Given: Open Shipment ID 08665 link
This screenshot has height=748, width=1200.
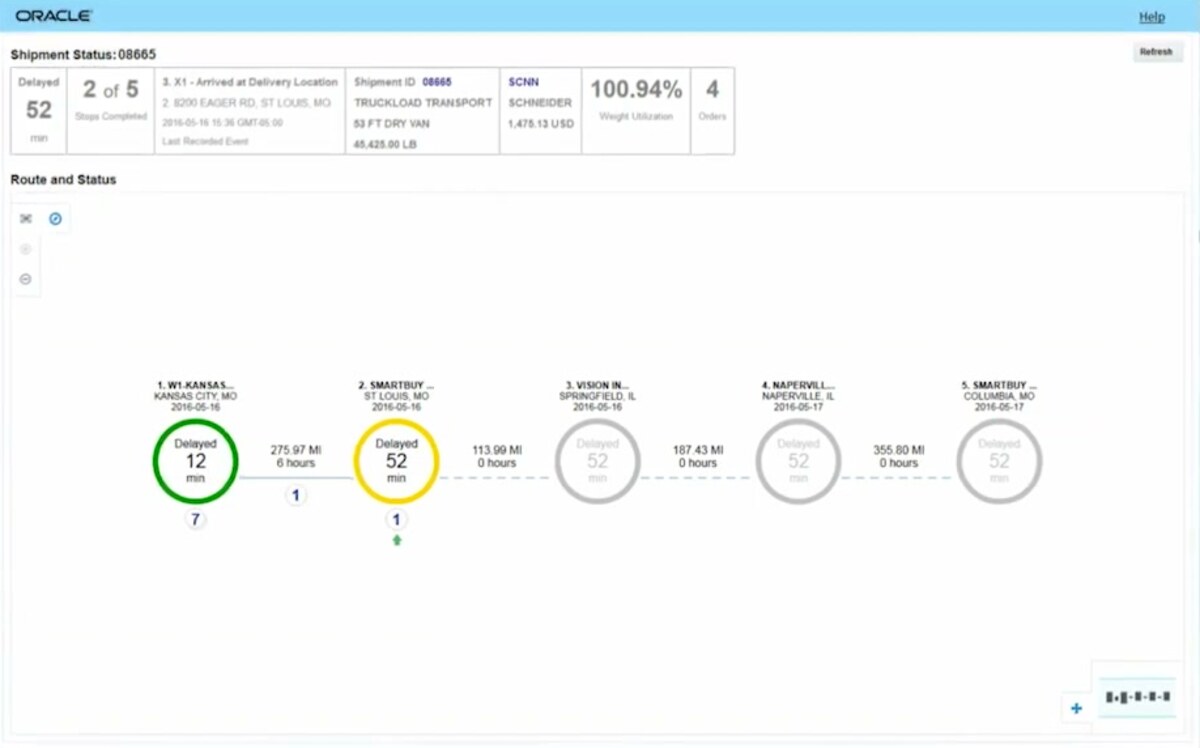Looking at the screenshot, I should (437, 82).
